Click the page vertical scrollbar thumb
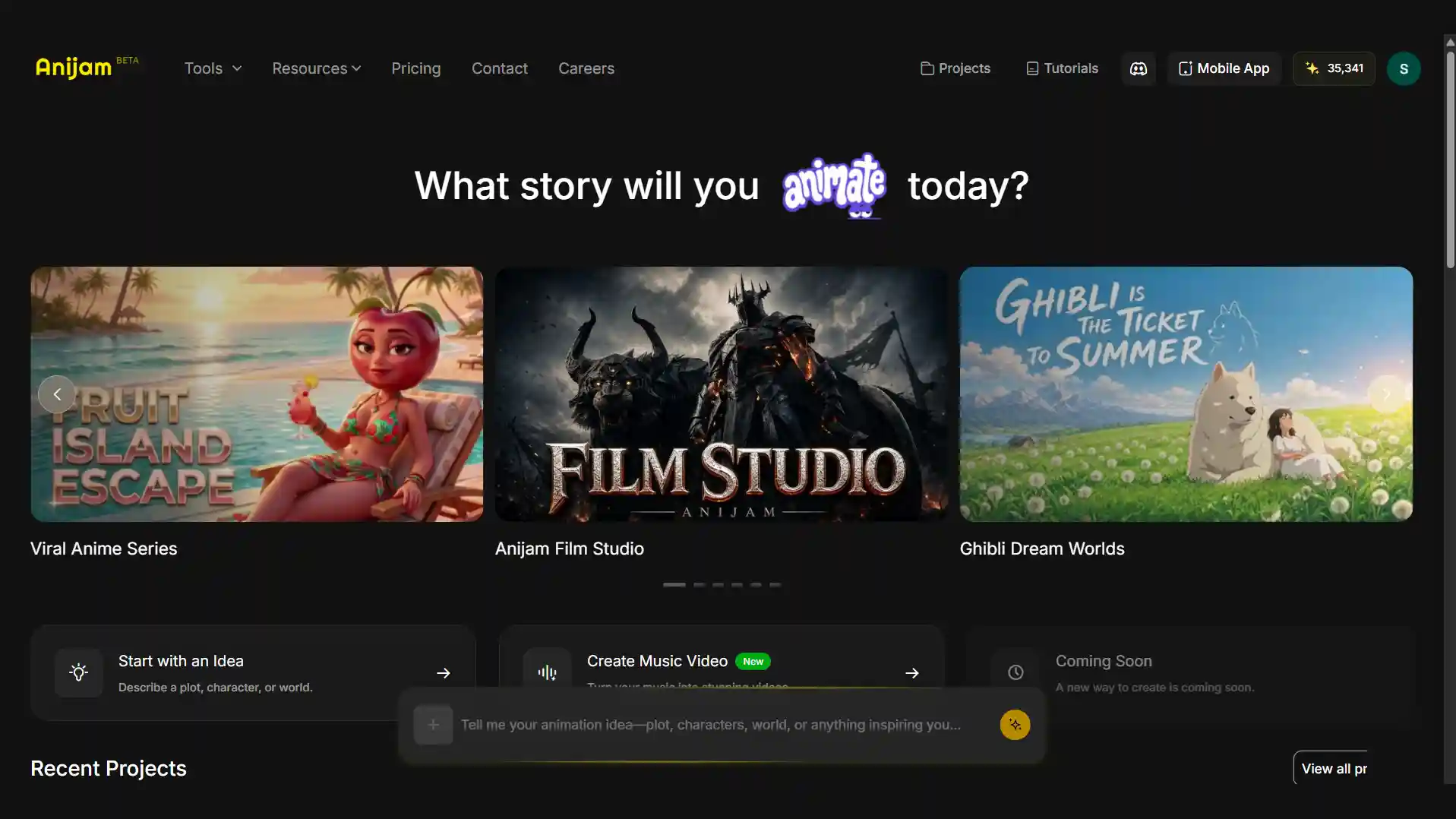1456x819 pixels. tap(1449, 160)
